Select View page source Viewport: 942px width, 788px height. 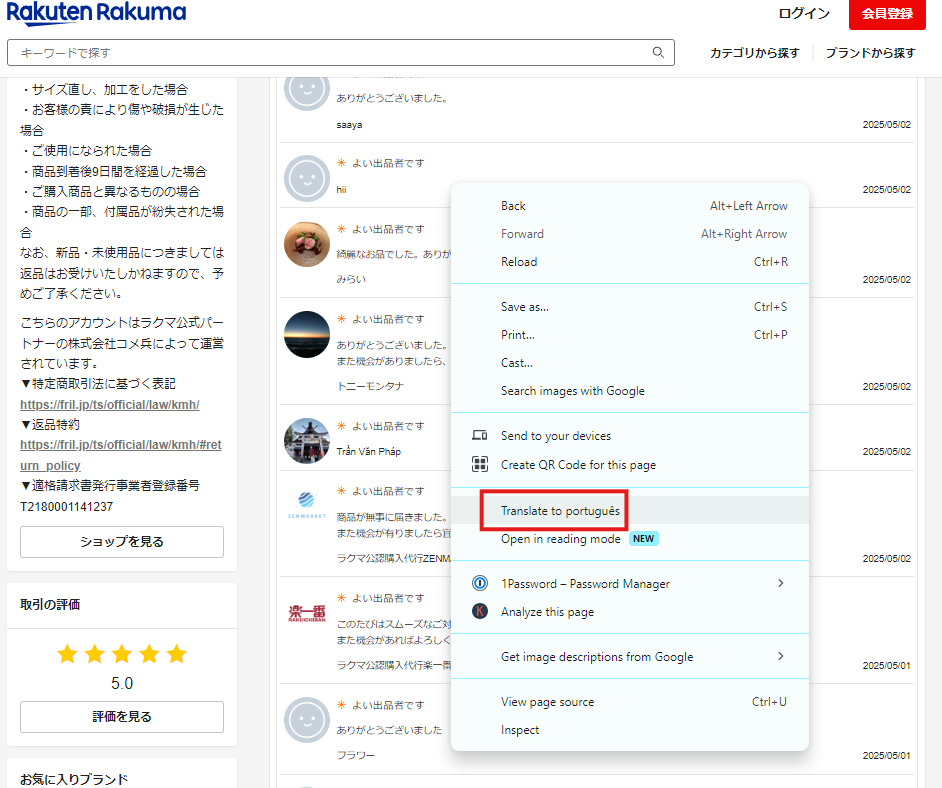pos(547,702)
